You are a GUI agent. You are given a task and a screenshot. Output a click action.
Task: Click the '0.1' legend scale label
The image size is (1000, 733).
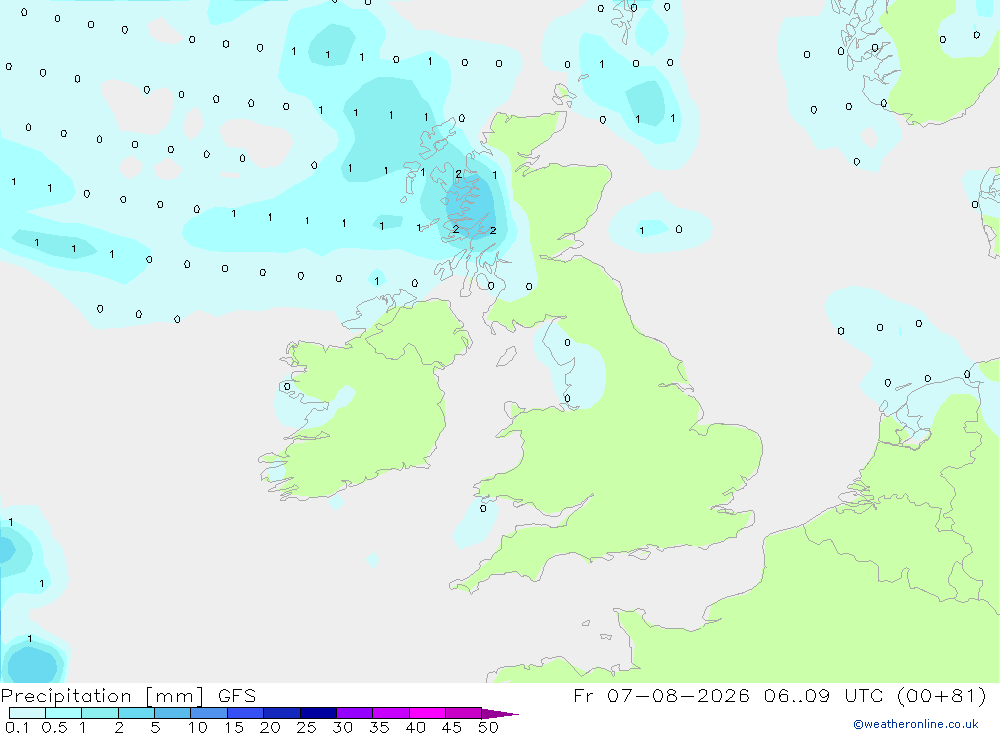17,727
